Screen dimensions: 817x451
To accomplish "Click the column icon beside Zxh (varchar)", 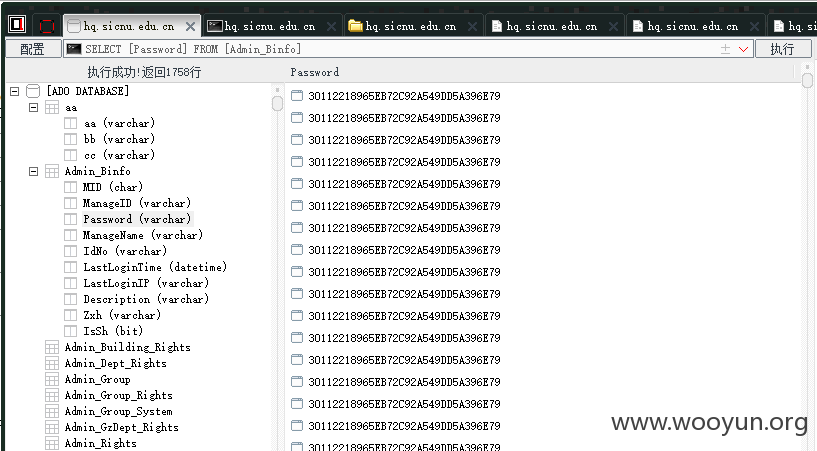I will tap(70, 315).
